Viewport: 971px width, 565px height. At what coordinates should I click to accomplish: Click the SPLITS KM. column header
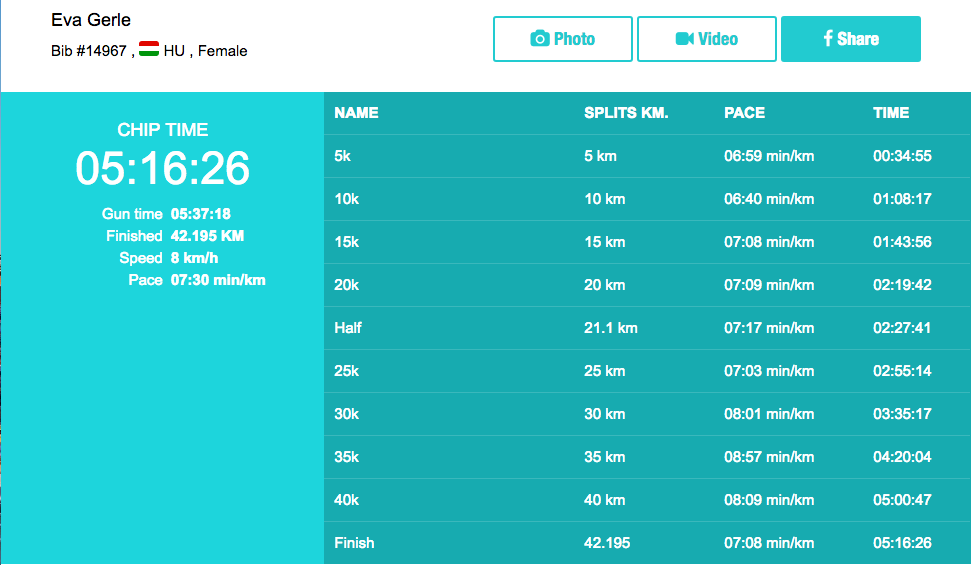click(x=626, y=113)
